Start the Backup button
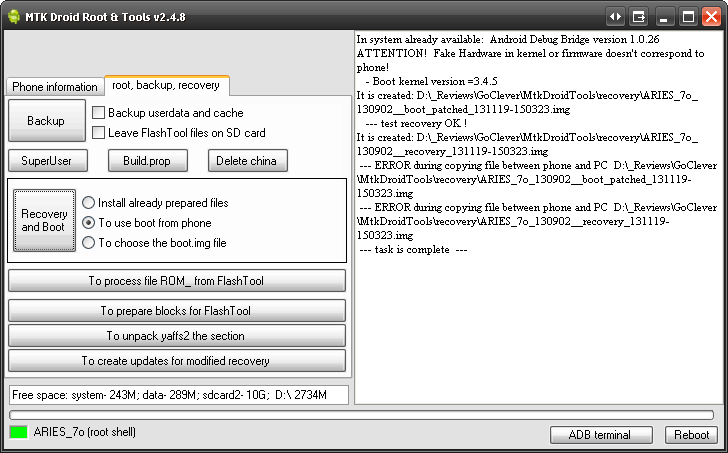Image resolution: width=728 pixels, height=453 pixels. pyautogui.click(x=46, y=121)
